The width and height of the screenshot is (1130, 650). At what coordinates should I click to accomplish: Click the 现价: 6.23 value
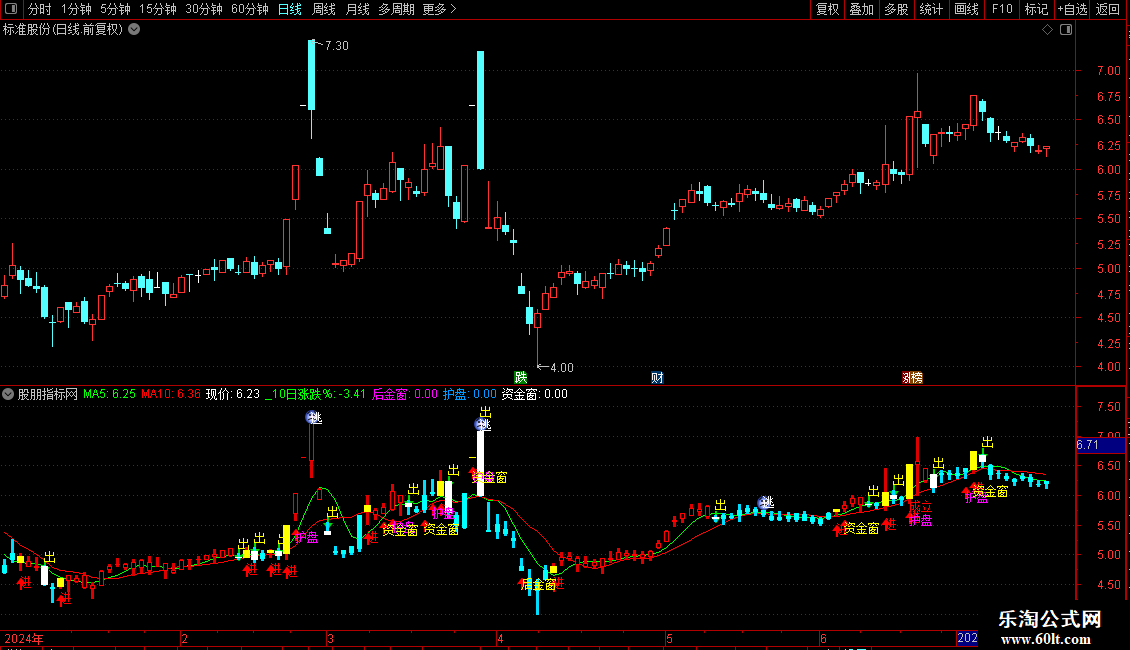point(232,394)
